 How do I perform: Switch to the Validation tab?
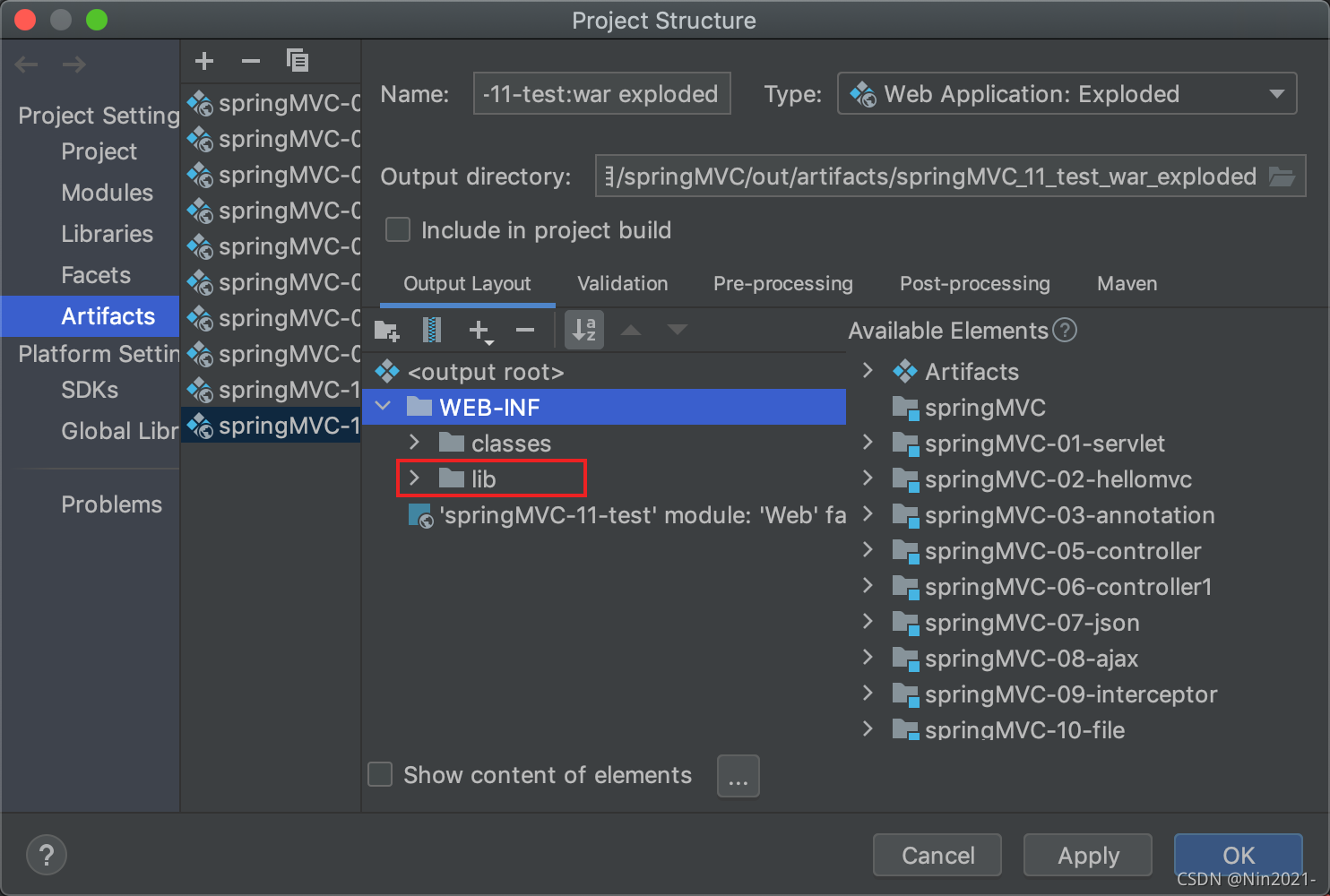623,284
